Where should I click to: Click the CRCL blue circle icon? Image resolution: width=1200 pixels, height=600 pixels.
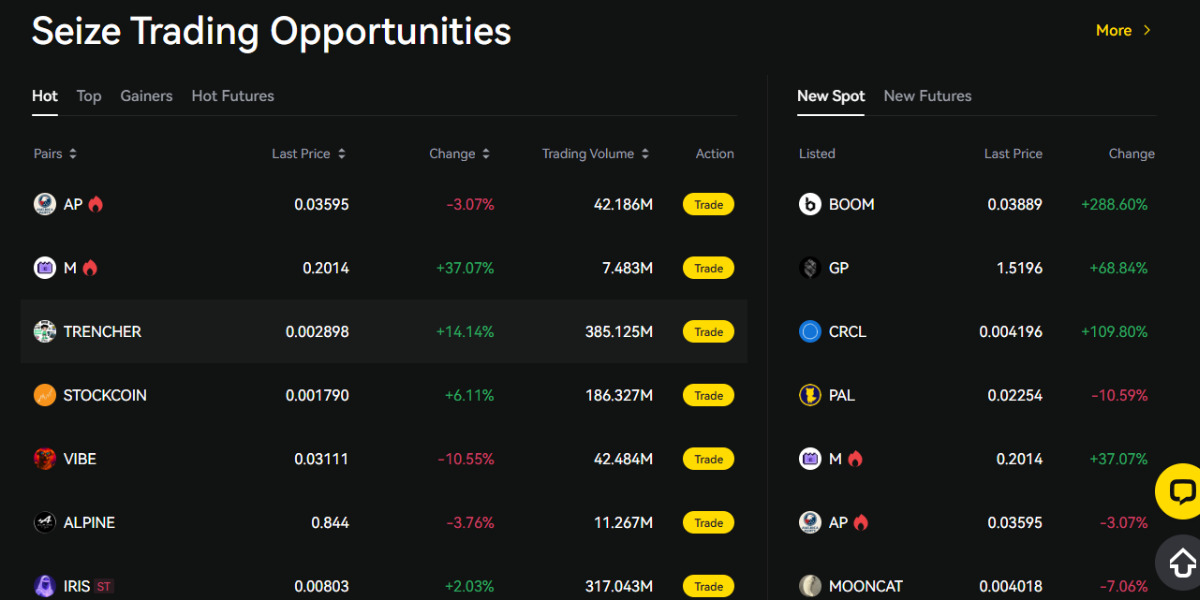click(x=810, y=331)
